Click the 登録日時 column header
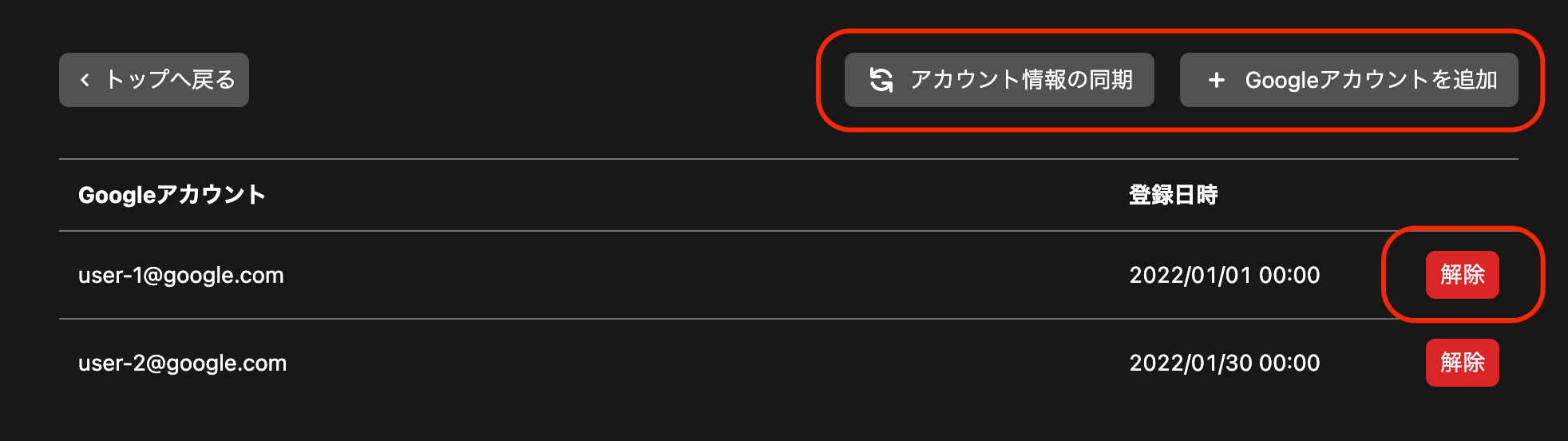 coord(1174,195)
